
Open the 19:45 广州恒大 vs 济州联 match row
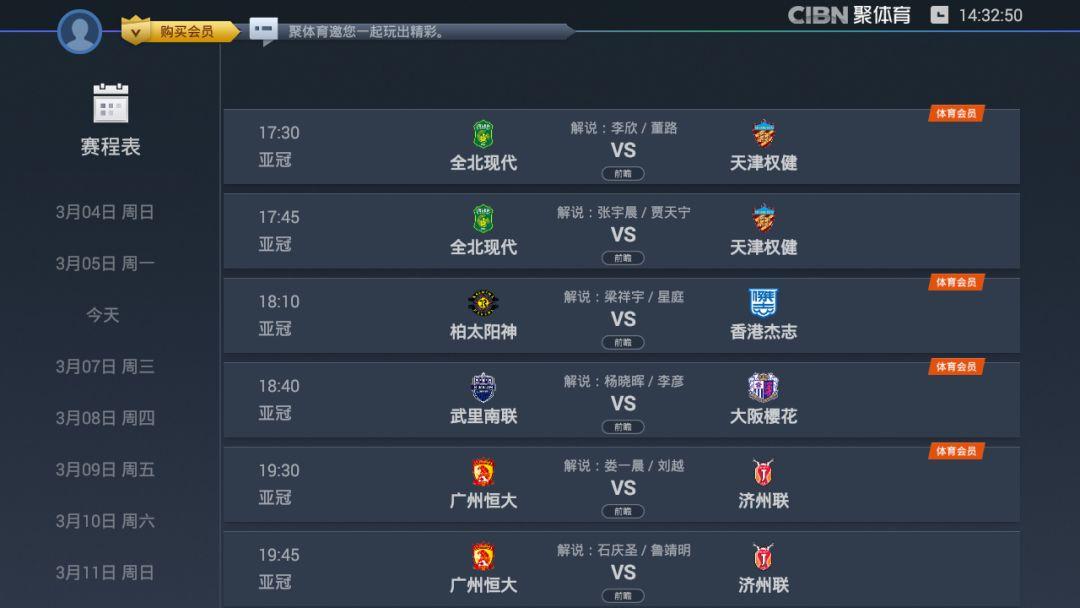tap(621, 569)
